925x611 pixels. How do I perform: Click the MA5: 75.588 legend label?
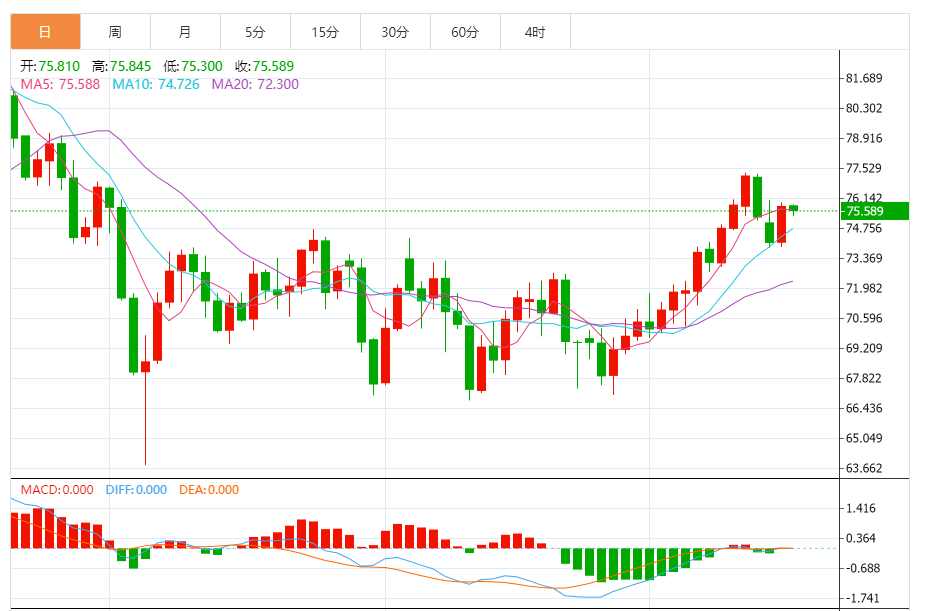click(x=60, y=84)
